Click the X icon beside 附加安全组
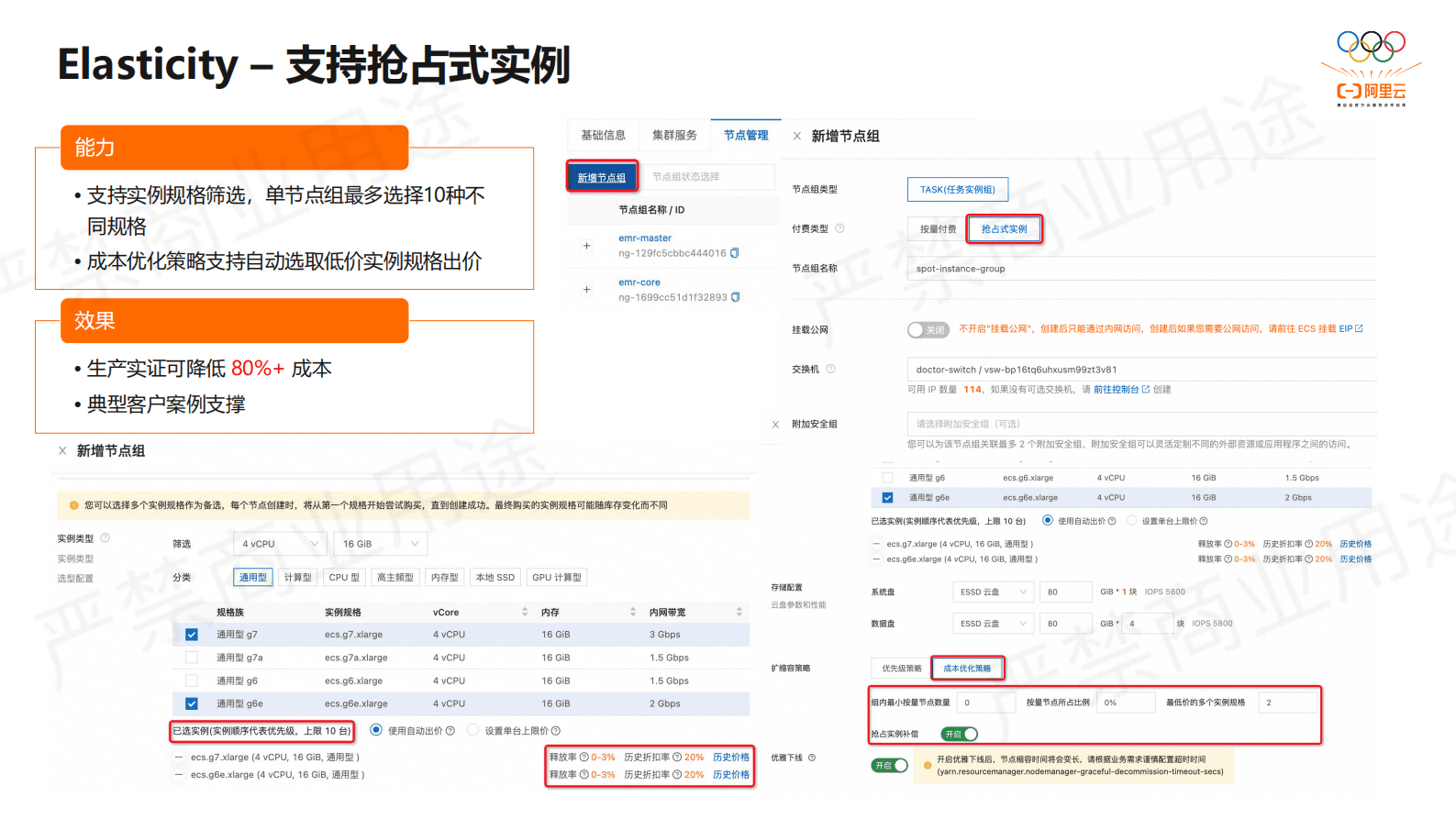This screenshot has height=819, width=1456. tap(775, 424)
